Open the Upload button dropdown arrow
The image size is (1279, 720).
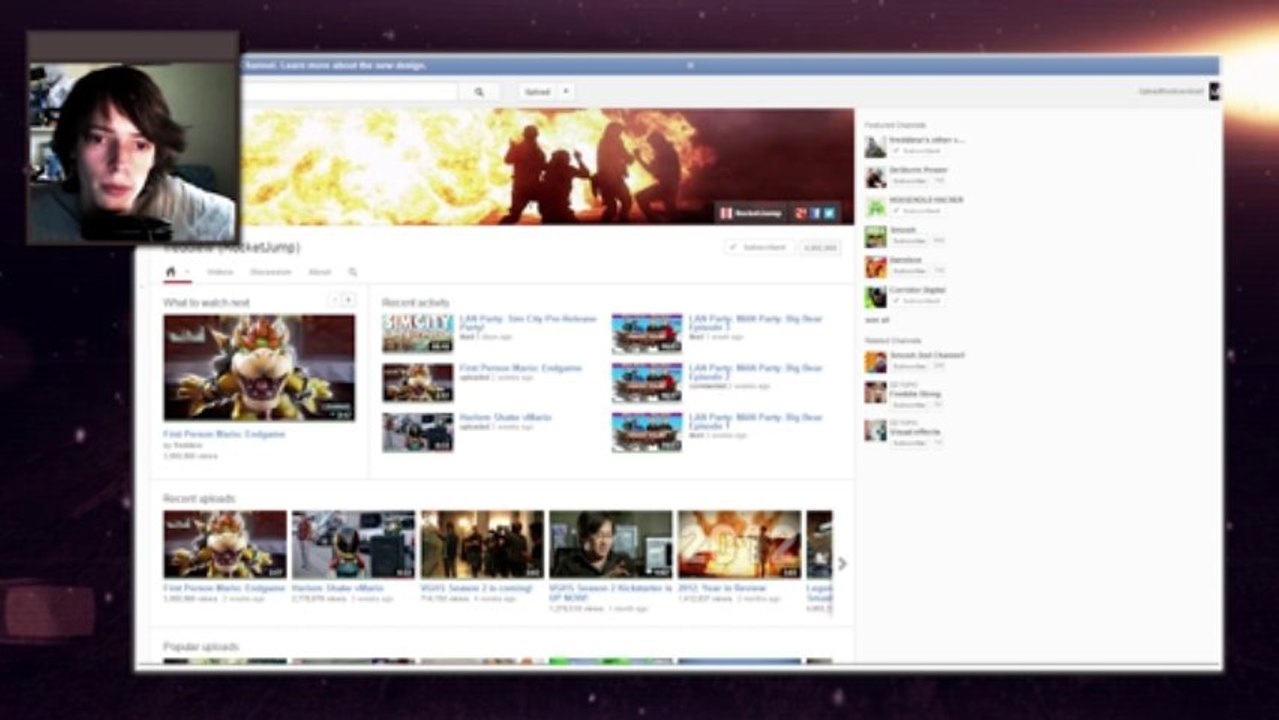pyautogui.click(x=566, y=91)
